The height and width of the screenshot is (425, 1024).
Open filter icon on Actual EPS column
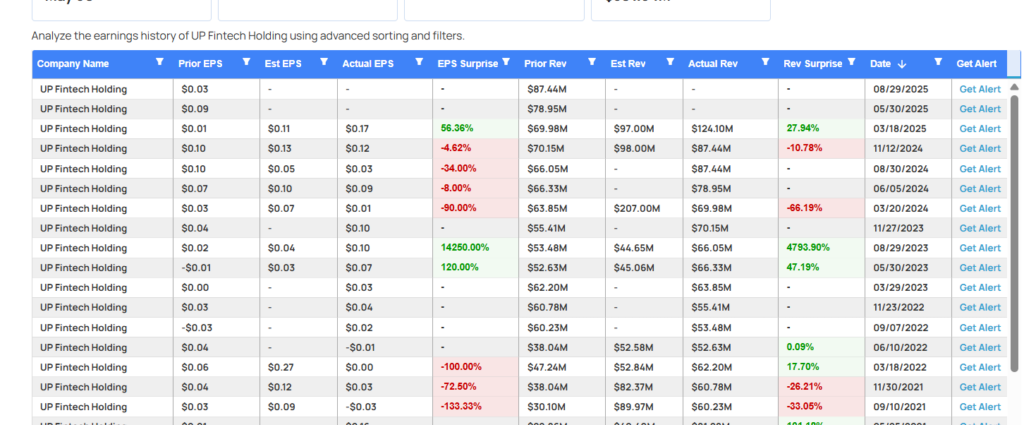pyautogui.click(x=419, y=62)
